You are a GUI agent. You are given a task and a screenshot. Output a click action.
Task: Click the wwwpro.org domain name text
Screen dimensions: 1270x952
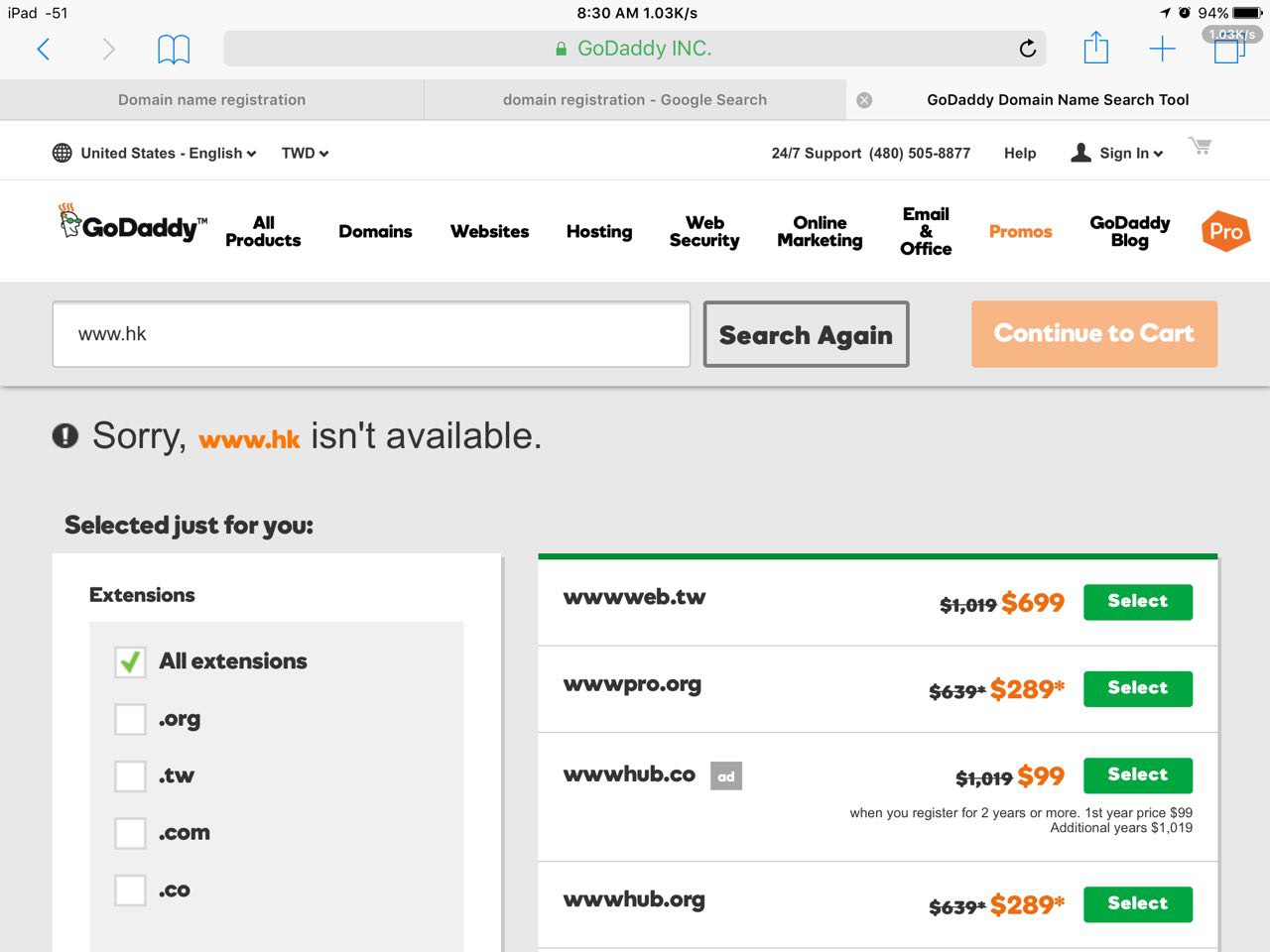point(632,685)
